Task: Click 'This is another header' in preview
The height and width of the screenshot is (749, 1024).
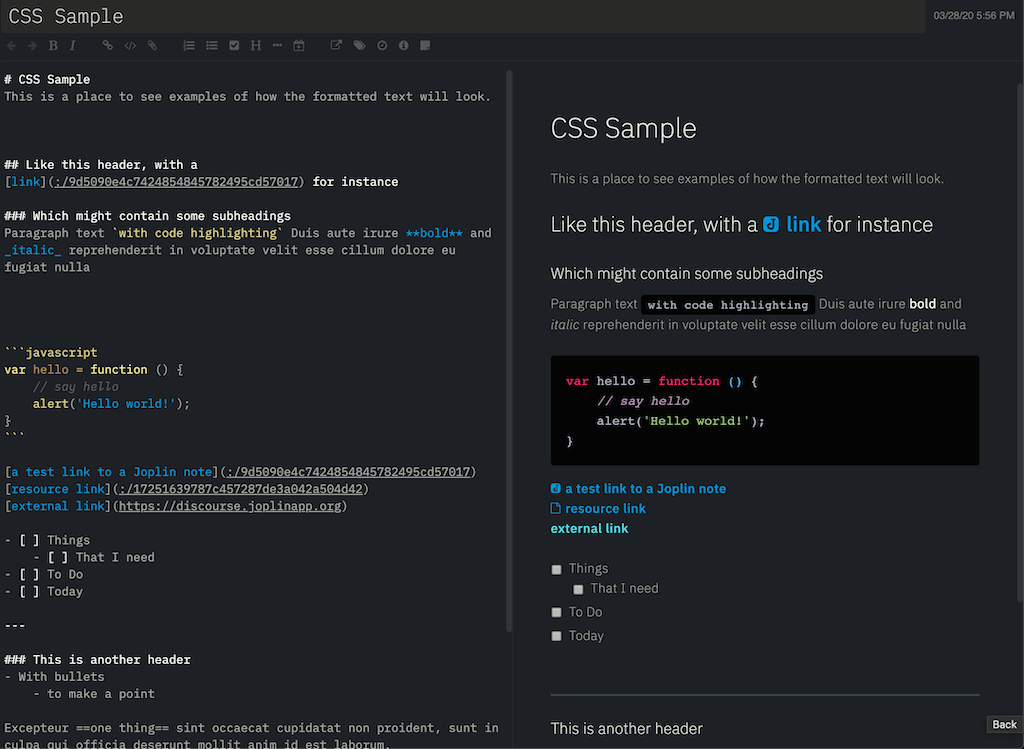Action: point(626,729)
